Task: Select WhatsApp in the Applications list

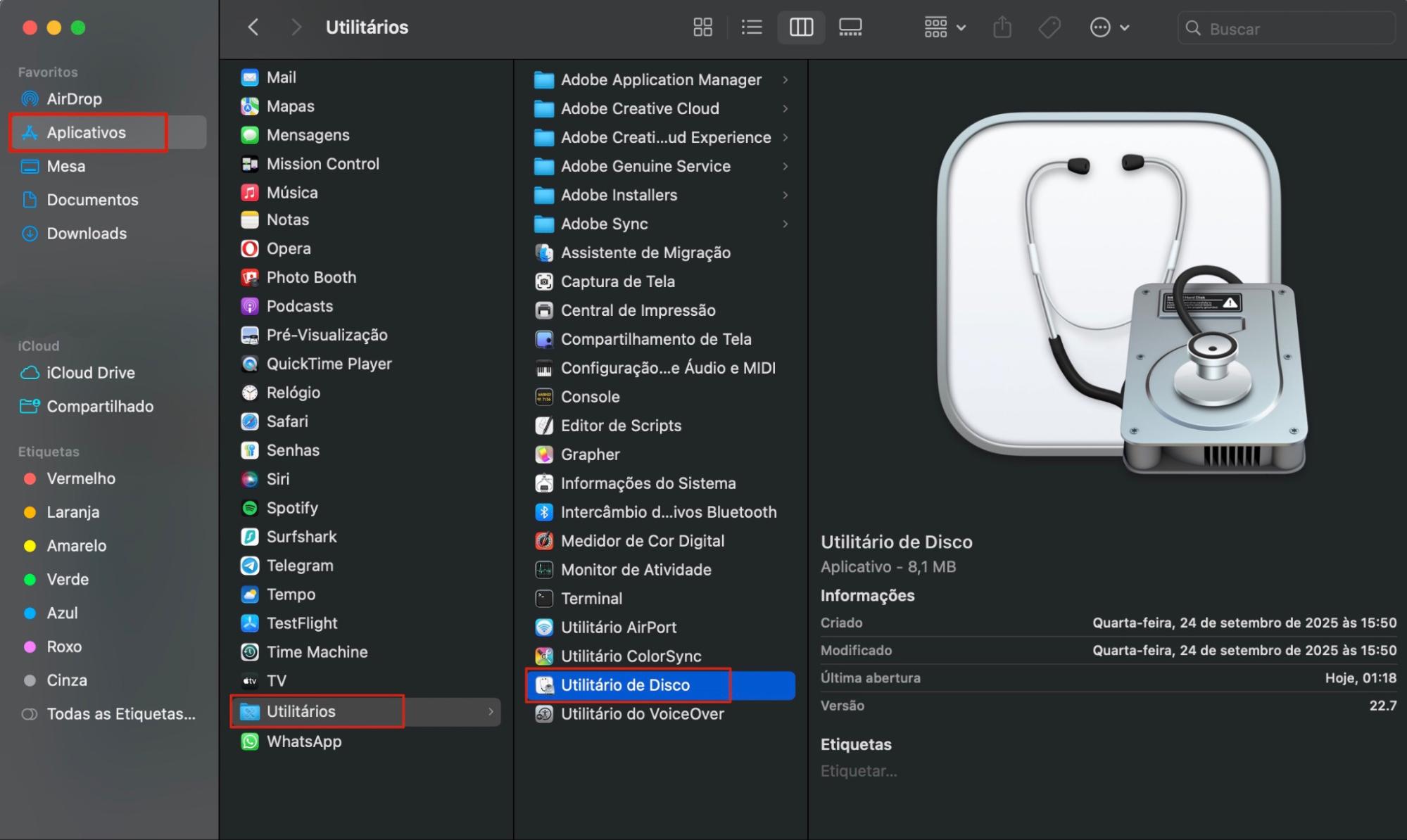Action: [x=303, y=741]
